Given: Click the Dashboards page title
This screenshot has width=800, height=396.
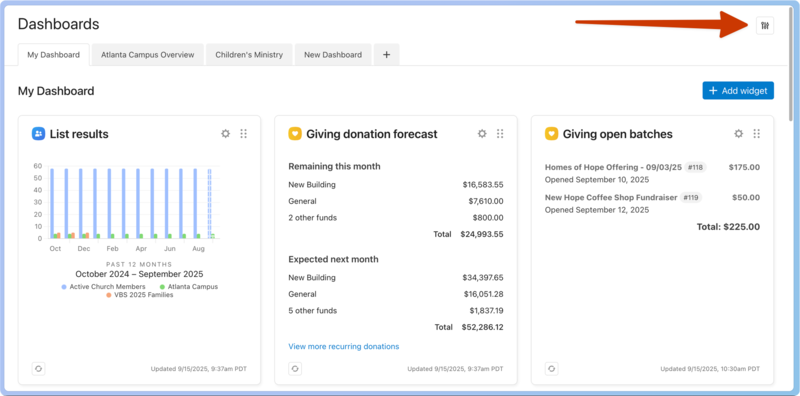Looking at the screenshot, I should coord(58,24).
